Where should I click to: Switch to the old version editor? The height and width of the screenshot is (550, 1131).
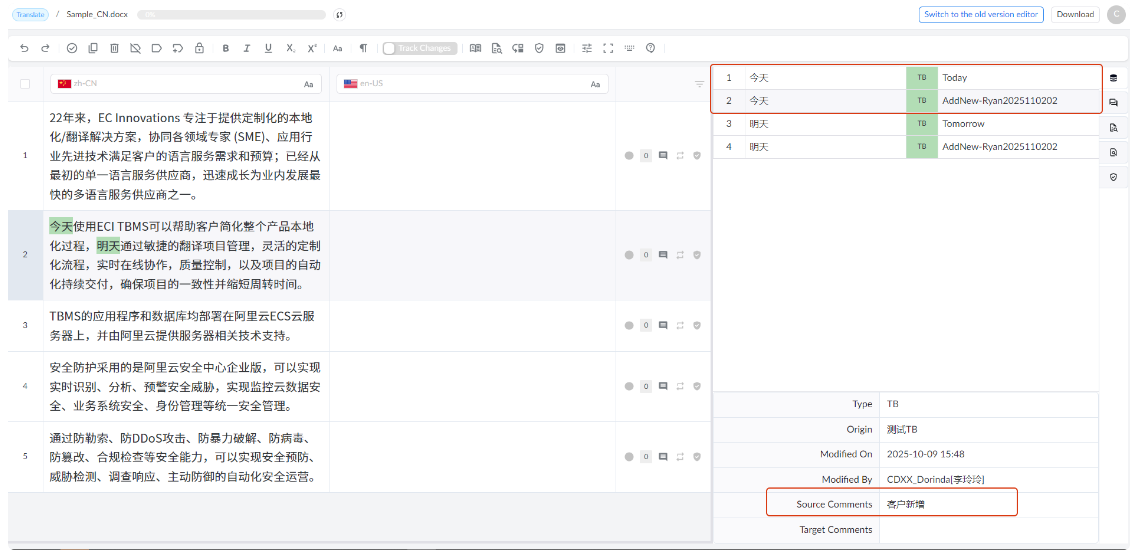[981, 14]
